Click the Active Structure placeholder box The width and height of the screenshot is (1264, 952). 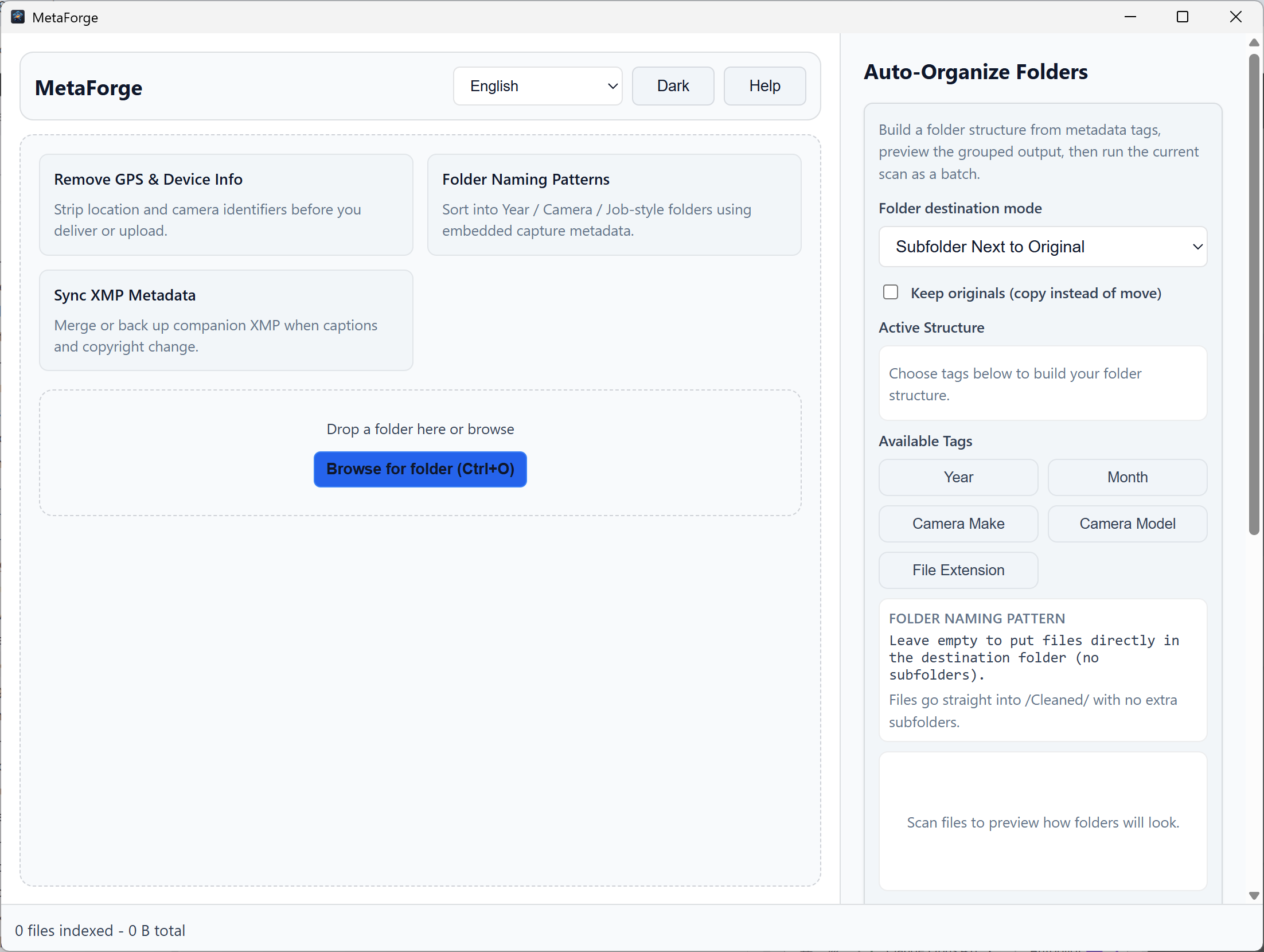1043,384
